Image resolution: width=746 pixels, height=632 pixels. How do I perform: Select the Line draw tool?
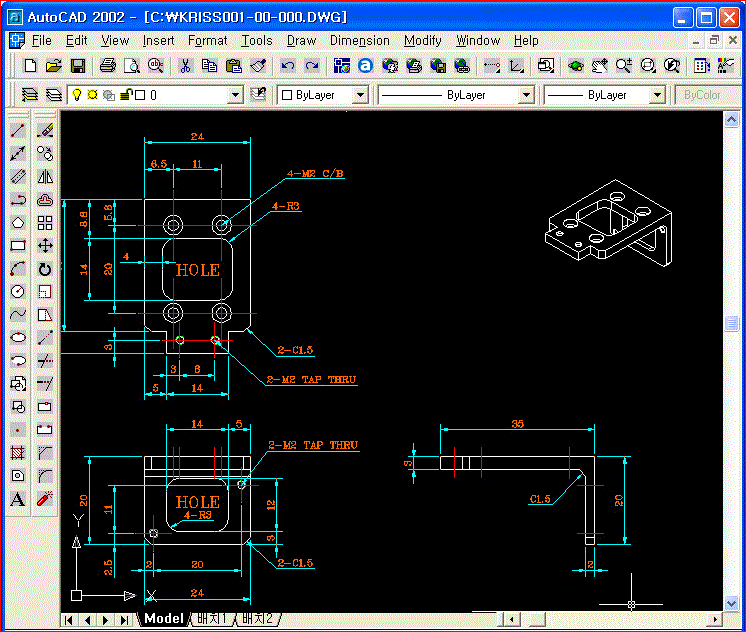coord(18,131)
